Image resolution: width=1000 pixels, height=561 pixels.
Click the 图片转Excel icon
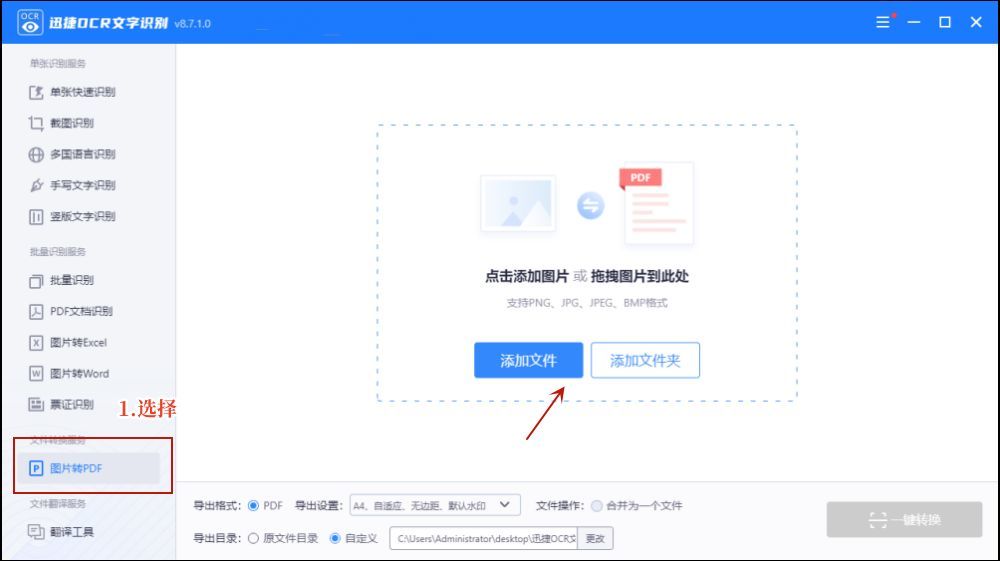pos(36,343)
